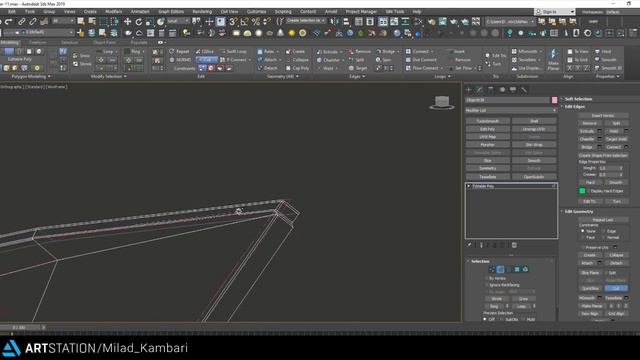The height and width of the screenshot is (360, 640).
Task: Click Configure Modifier Sets icon below stack
Action: point(514,245)
